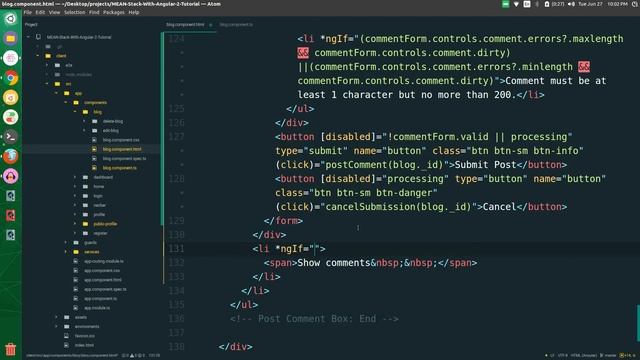The image size is (640, 360).
Task: Collapse the components folder
Action: (x=66, y=102)
